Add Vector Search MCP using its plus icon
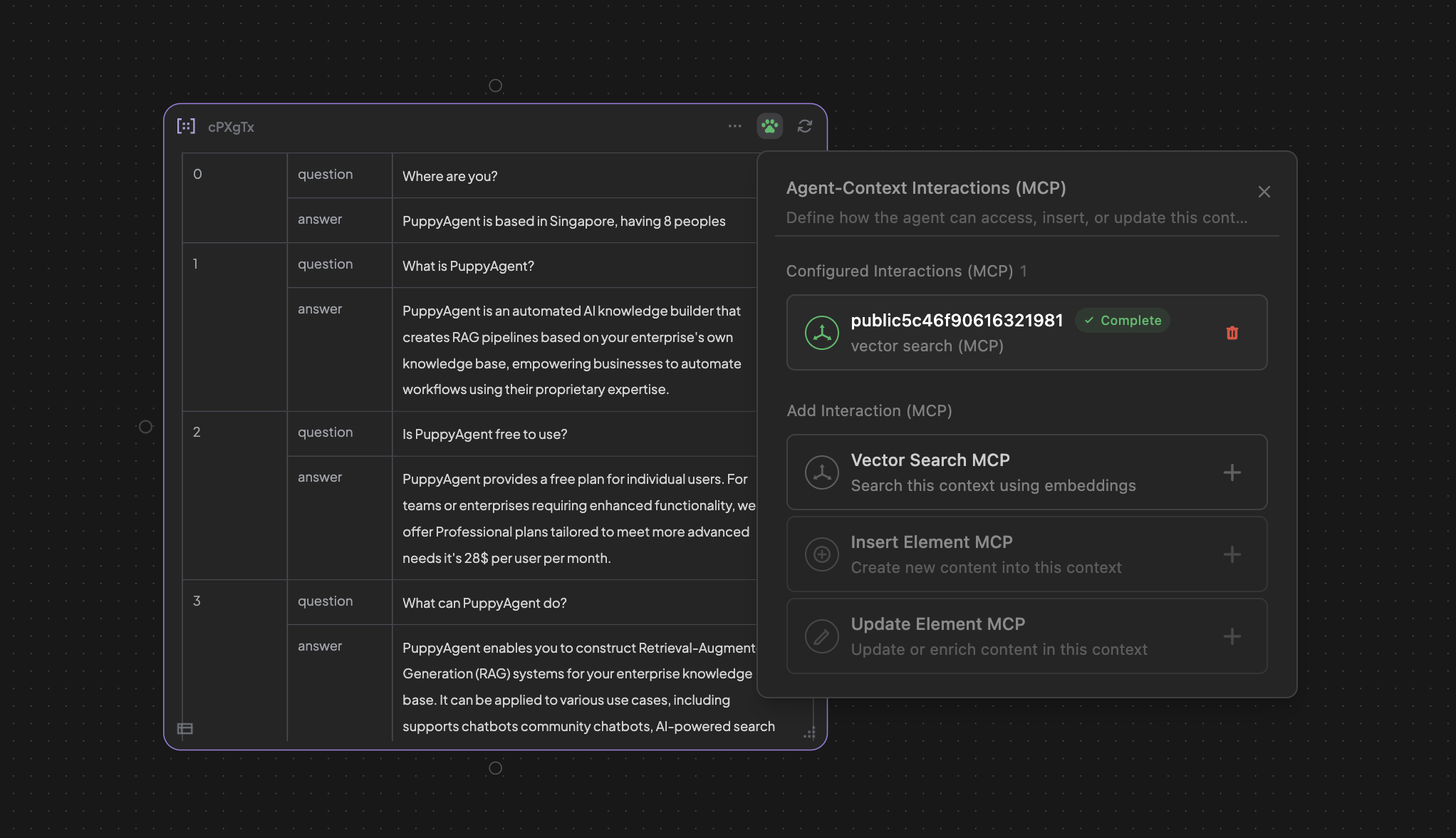Screen dimensions: 1456x838 [x=1232, y=472]
